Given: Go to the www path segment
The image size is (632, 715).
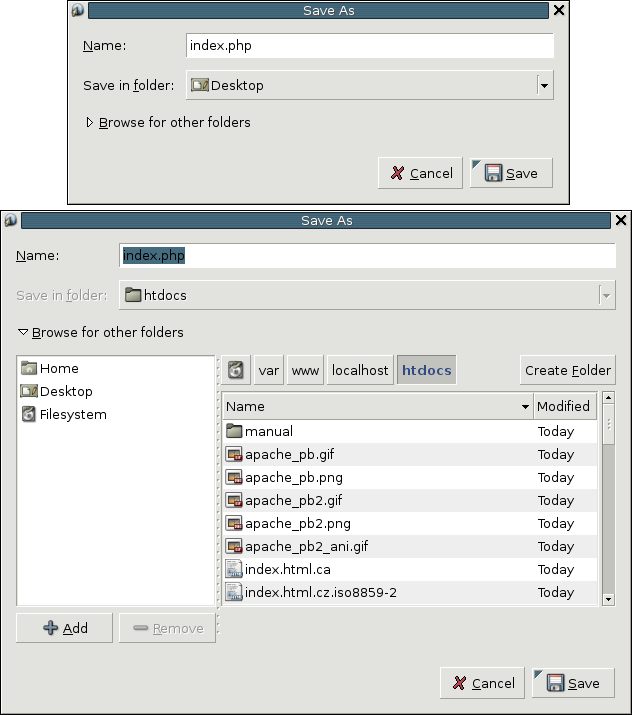Looking at the screenshot, I should [x=305, y=370].
